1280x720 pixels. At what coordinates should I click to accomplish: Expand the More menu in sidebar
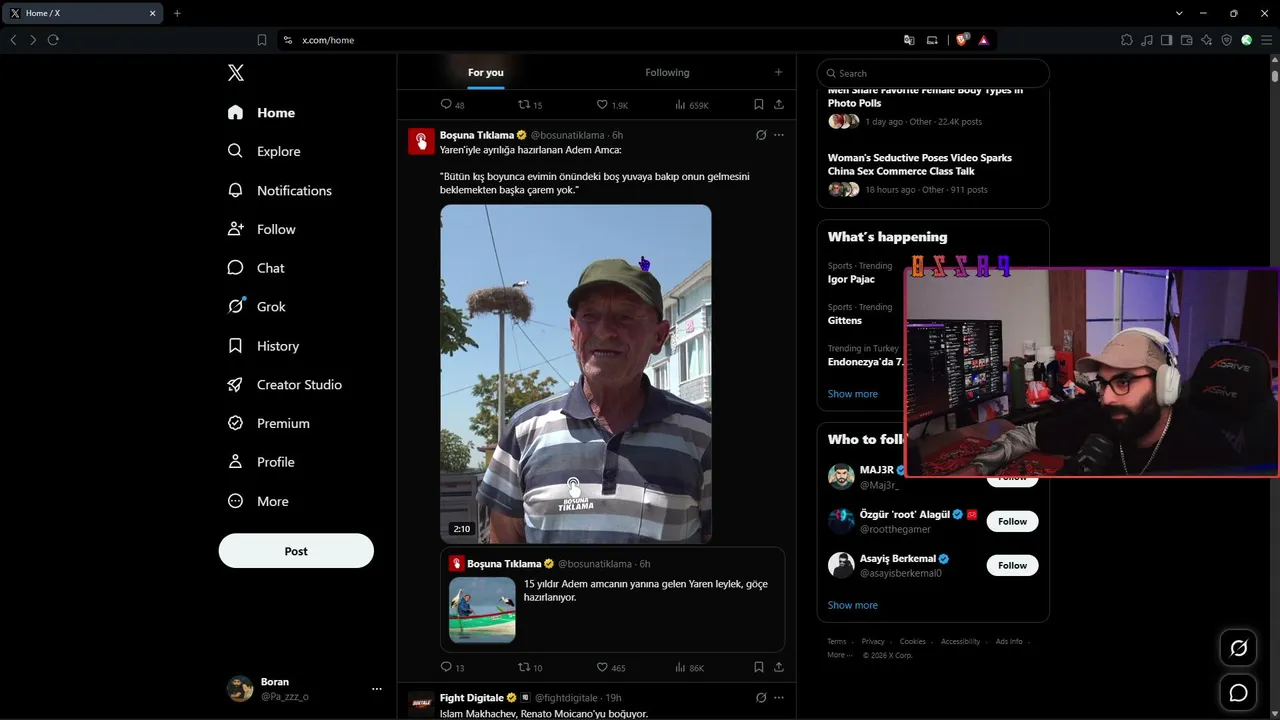tap(258, 501)
